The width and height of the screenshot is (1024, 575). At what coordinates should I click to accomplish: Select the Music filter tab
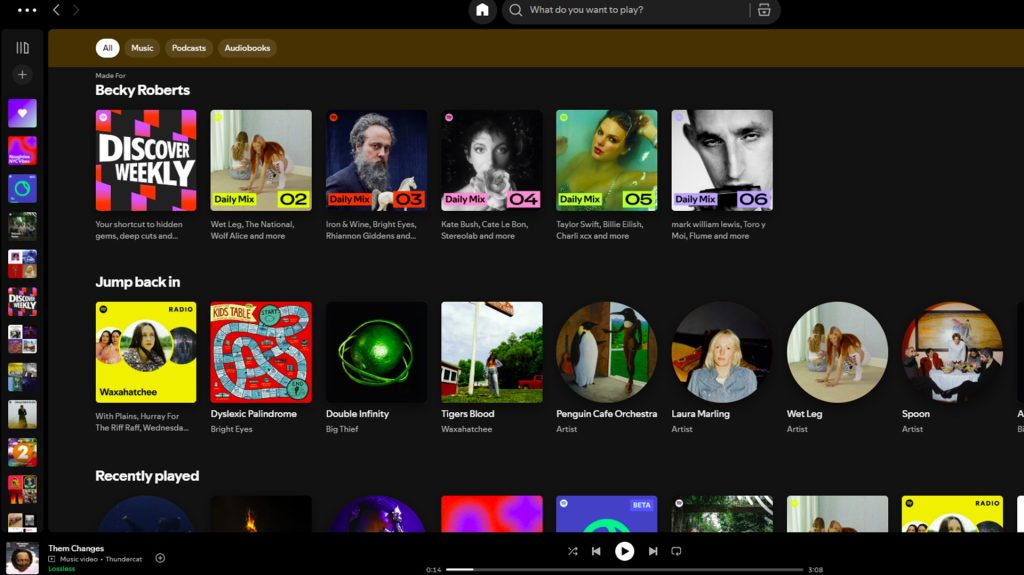coord(143,48)
